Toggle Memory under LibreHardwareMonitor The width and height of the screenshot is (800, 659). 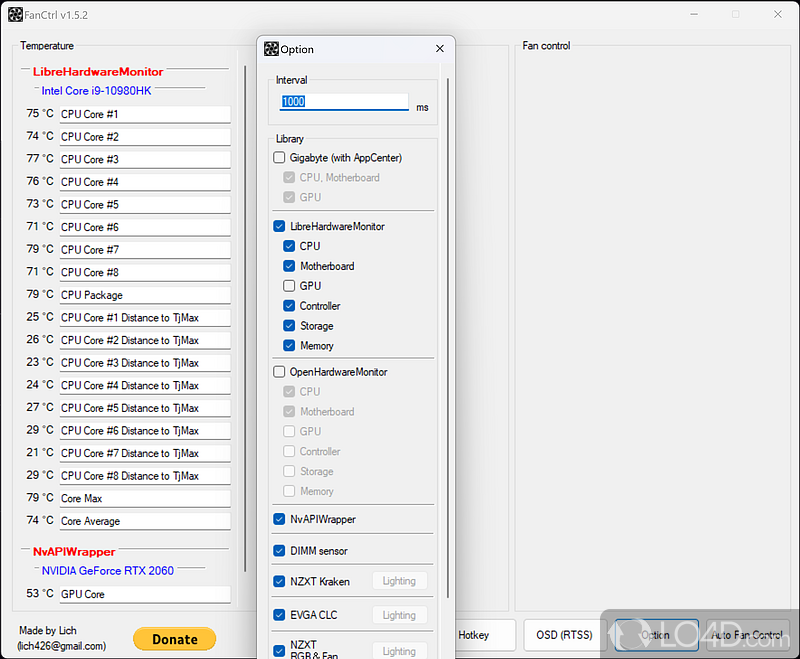pos(289,345)
